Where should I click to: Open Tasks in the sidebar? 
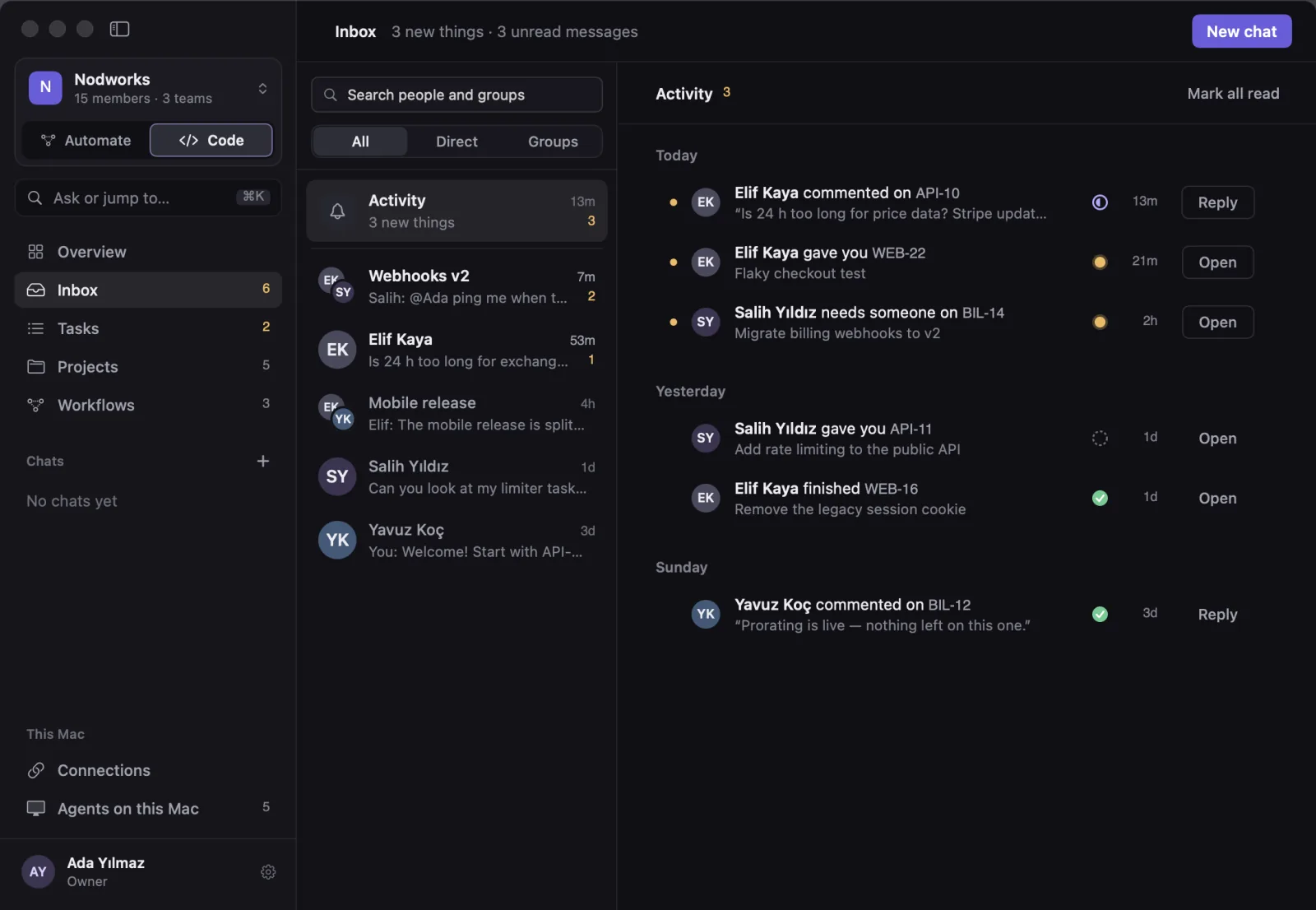point(148,328)
